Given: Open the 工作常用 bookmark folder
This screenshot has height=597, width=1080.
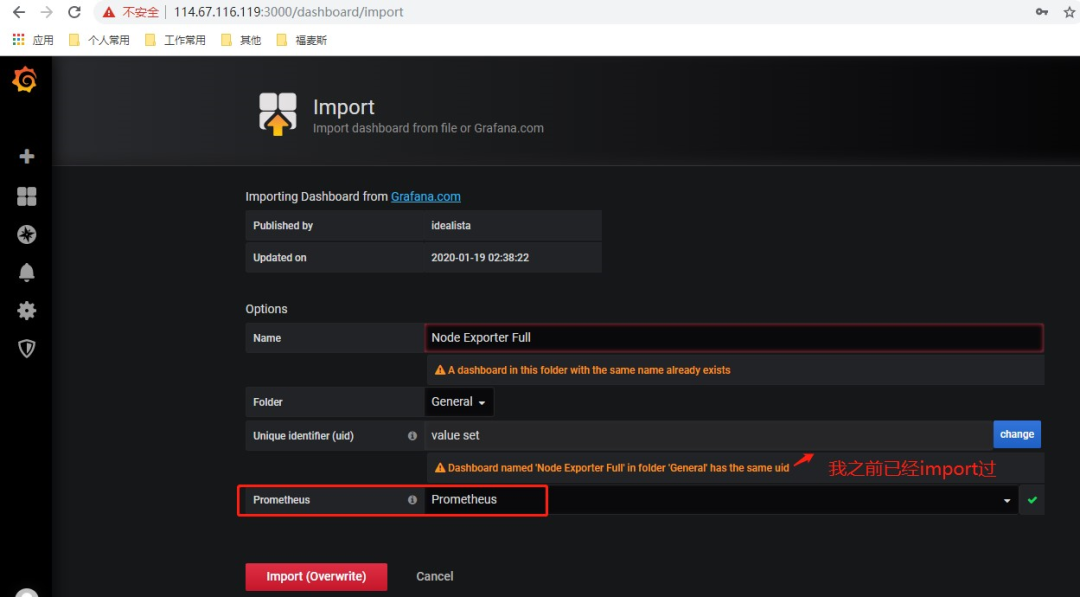Looking at the screenshot, I should point(175,40).
